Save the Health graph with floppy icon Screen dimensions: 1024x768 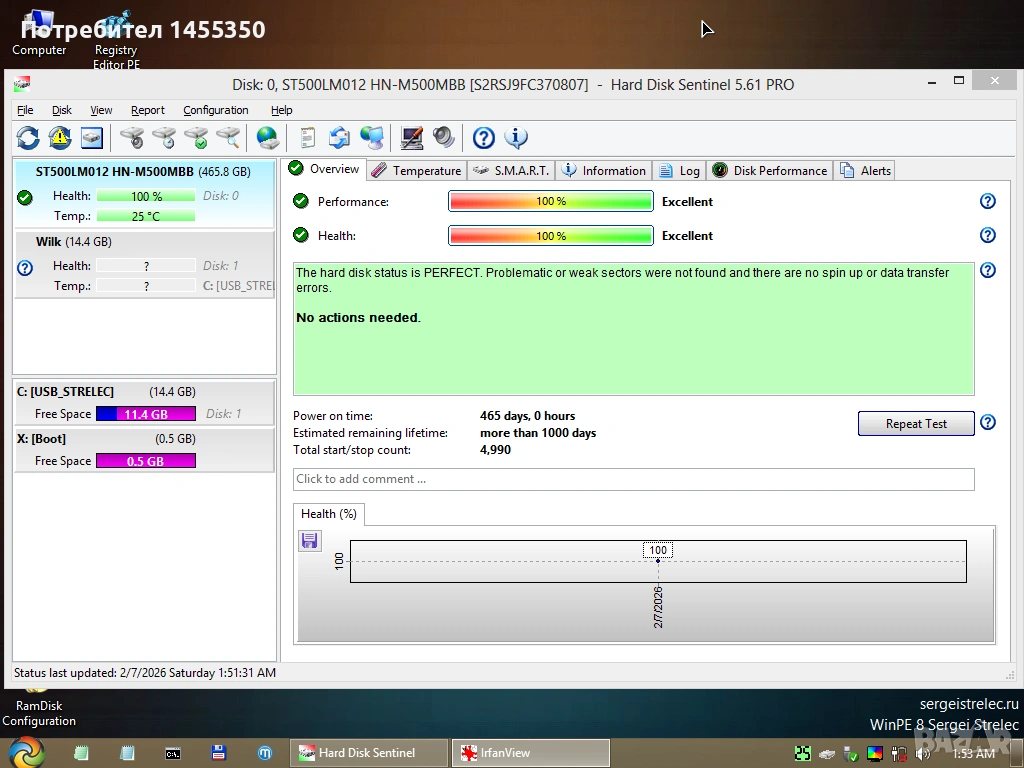point(310,541)
